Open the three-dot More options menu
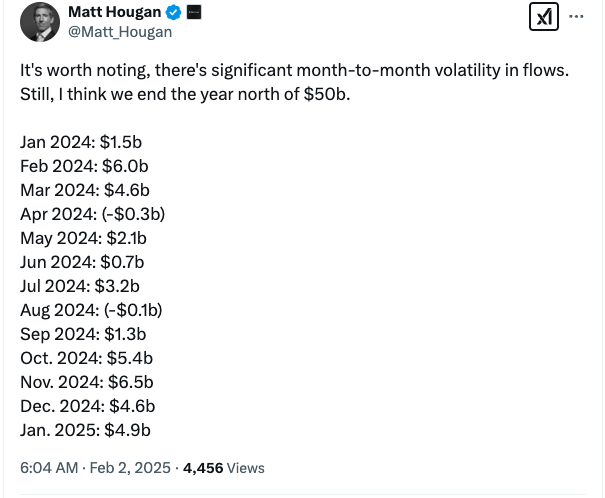This screenshot has width=605, height=498. click(x=576, y=17)
